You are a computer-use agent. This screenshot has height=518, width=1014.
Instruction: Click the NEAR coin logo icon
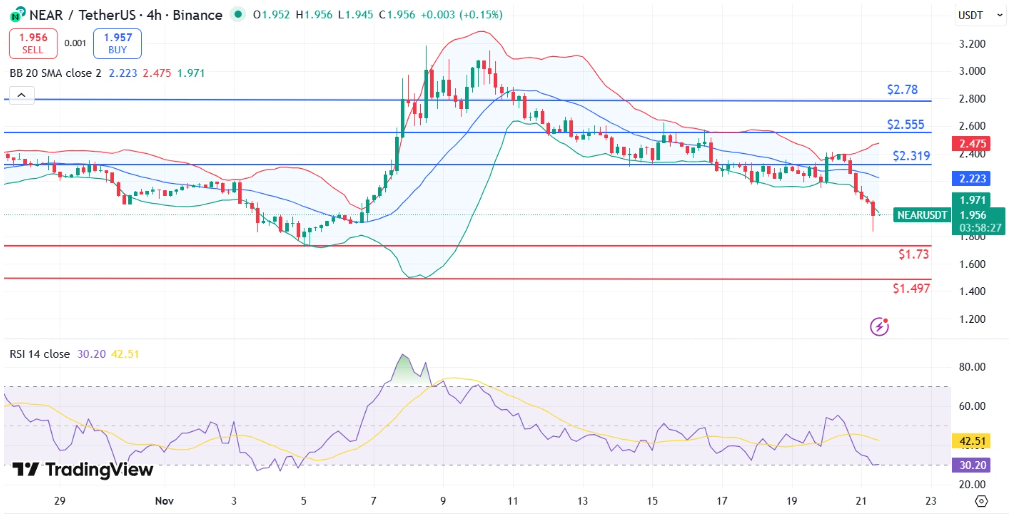19,15
